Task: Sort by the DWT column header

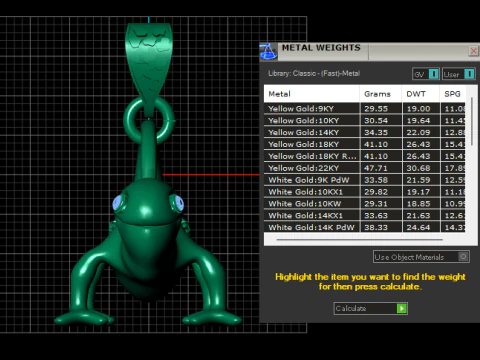Action: [420, 94]
